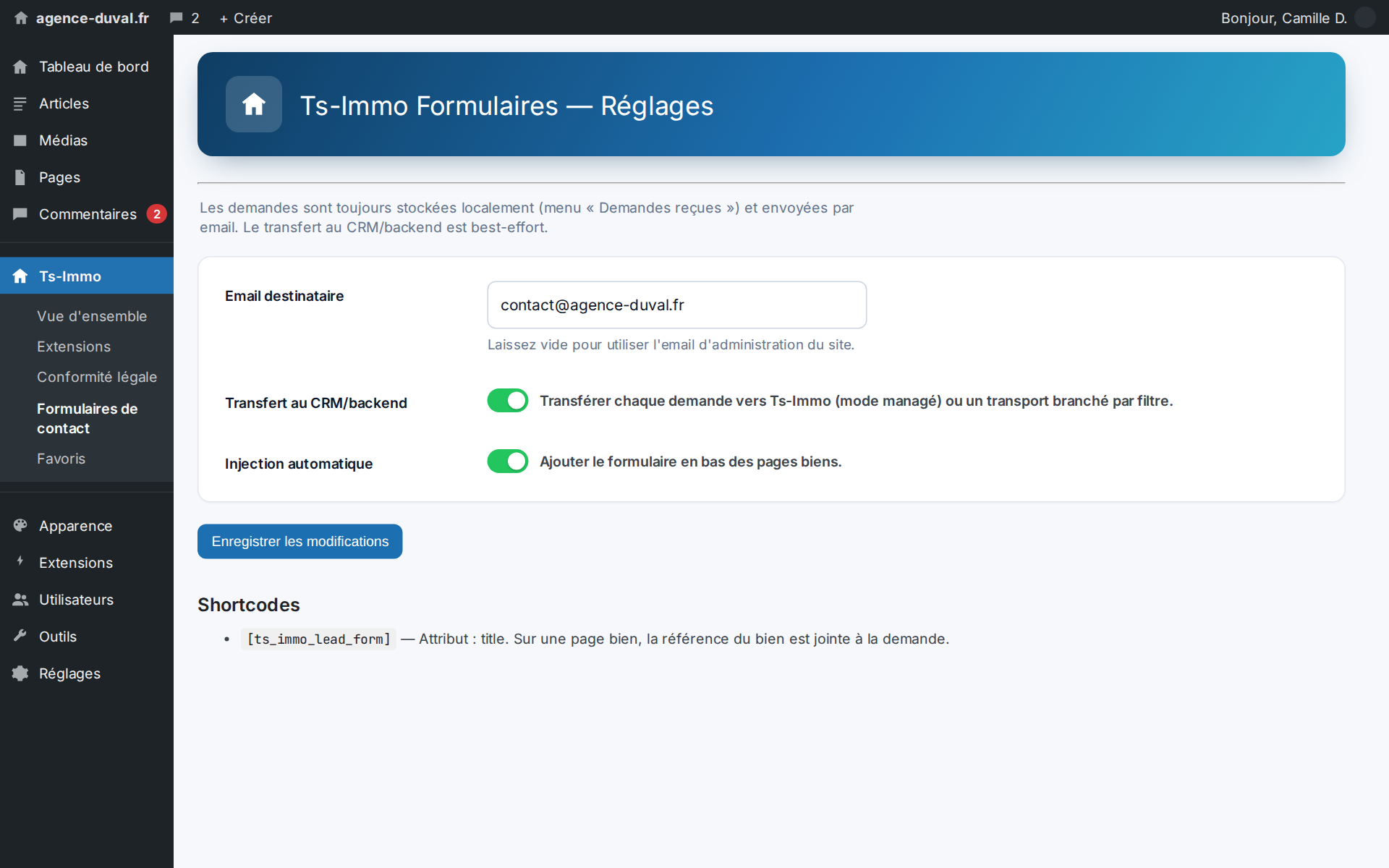Click the house logo in Ts-Immo header banner

click(x=254, y=104)
